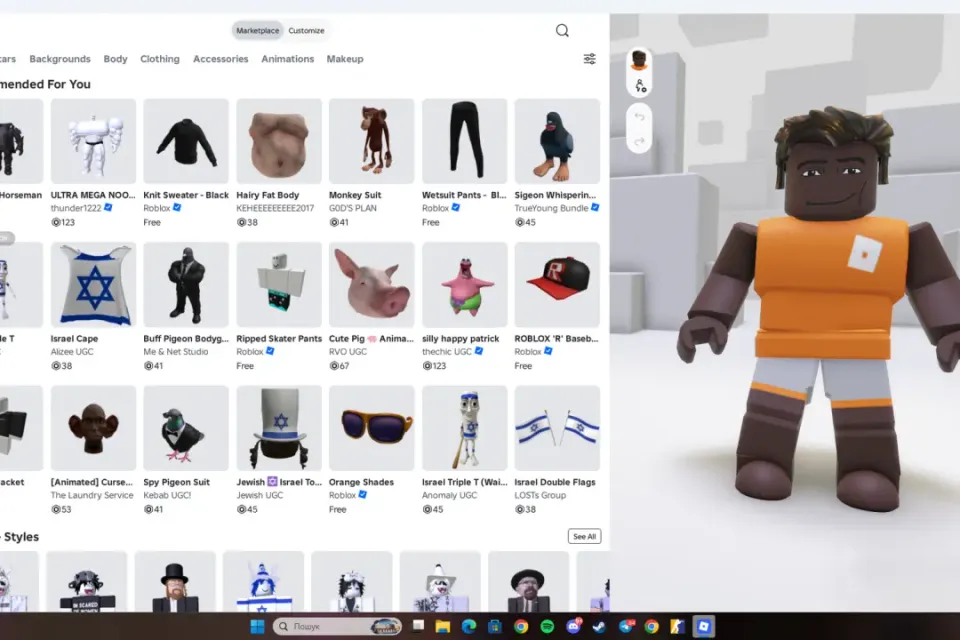Open the Clothing category tab
The width and height of the screenshot is (960, 640).
tap(160, 59)
